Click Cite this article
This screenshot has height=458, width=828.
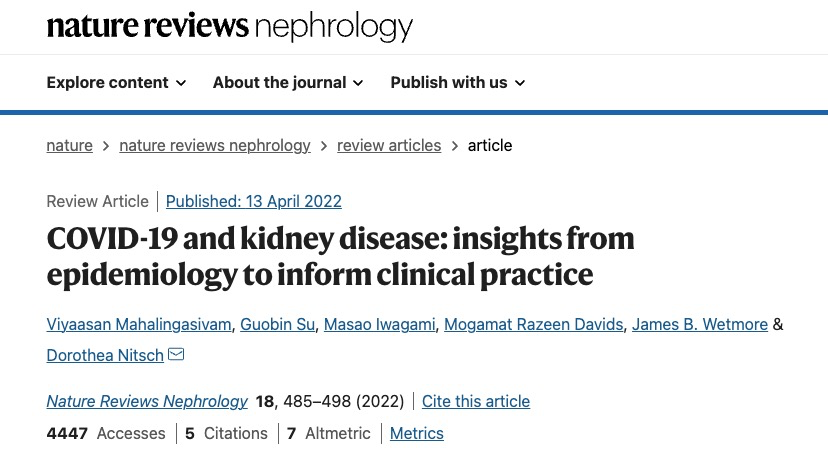point(476,402)
